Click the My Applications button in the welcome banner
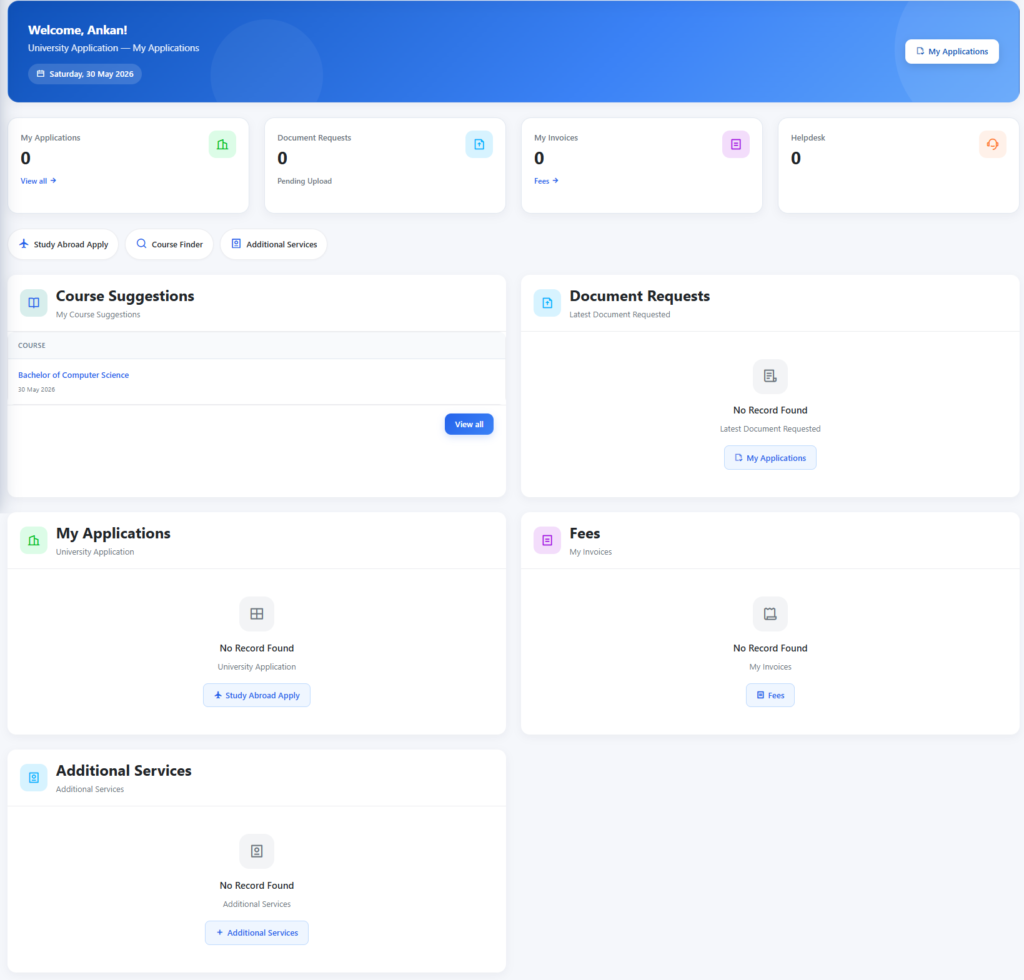 tap(952, 52)
